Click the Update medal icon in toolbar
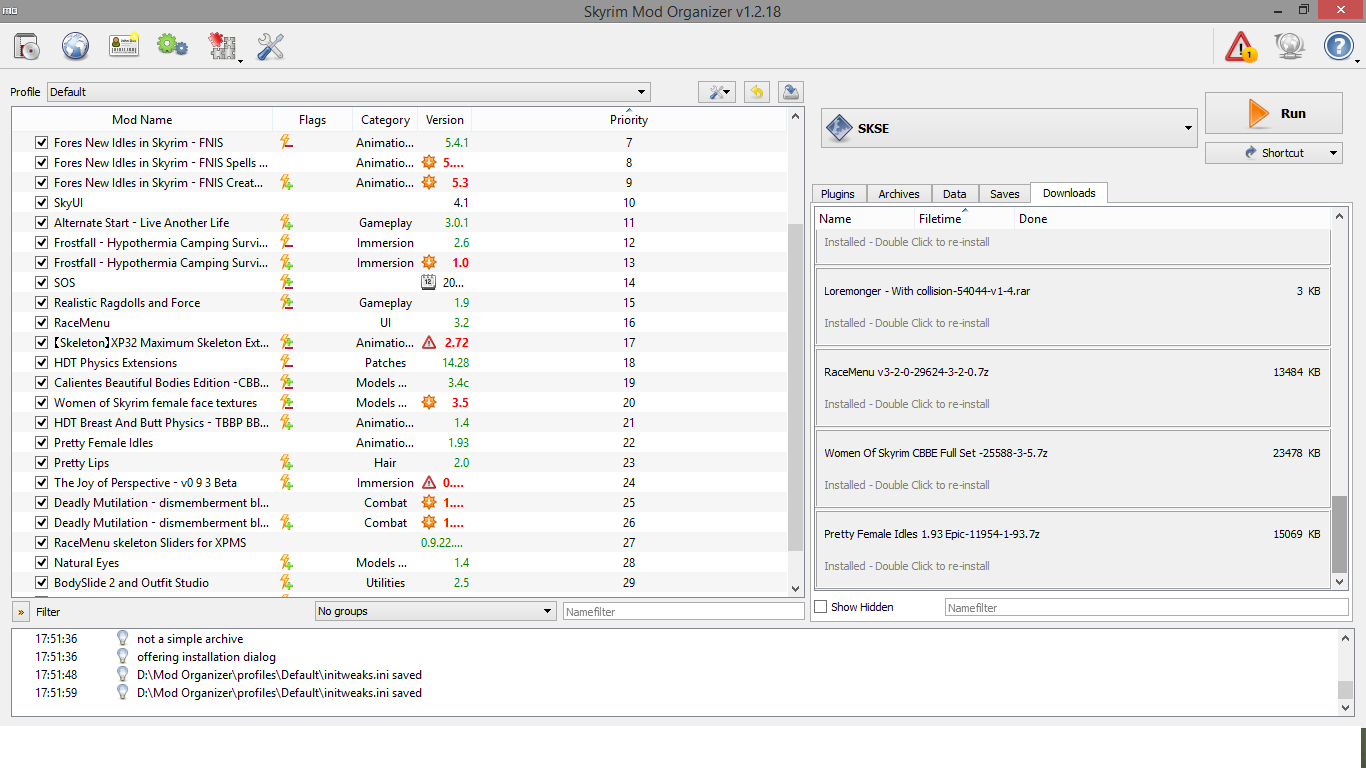 tap(1290, 46)
